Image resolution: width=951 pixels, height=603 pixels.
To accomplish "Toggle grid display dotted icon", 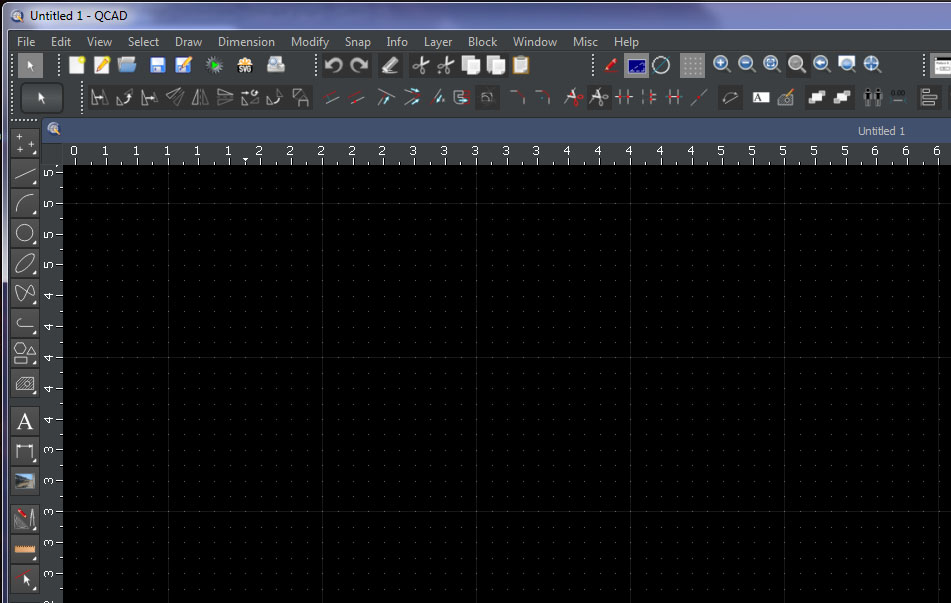I will pos(692,66).
